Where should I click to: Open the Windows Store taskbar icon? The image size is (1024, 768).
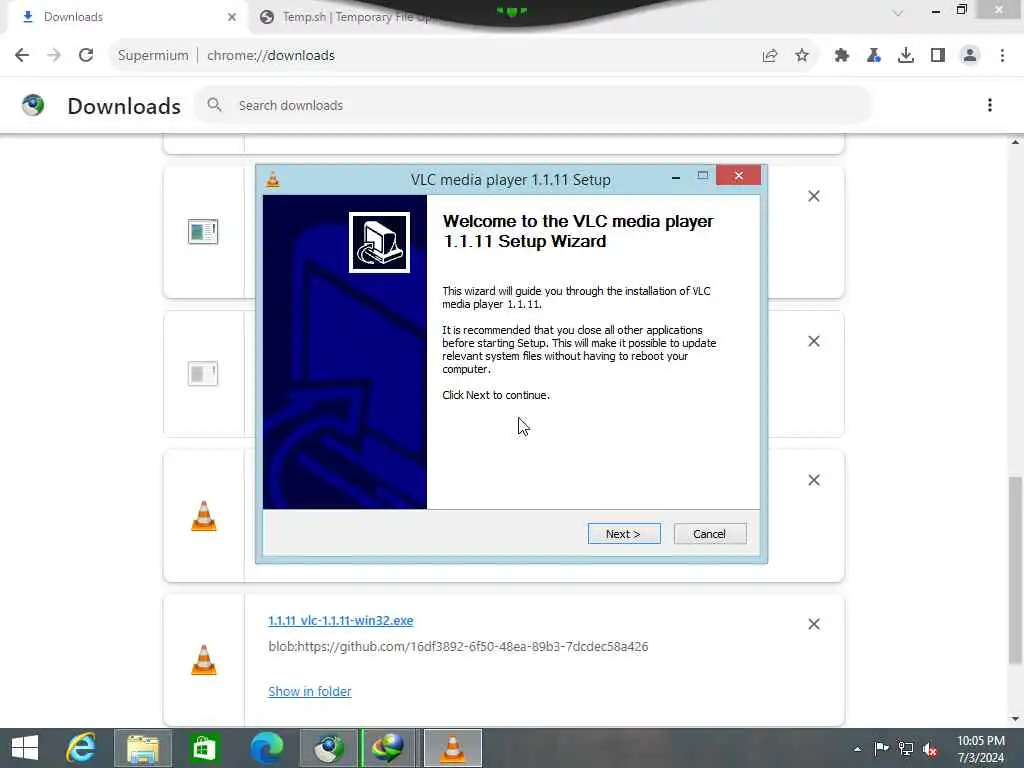point(204,748)
